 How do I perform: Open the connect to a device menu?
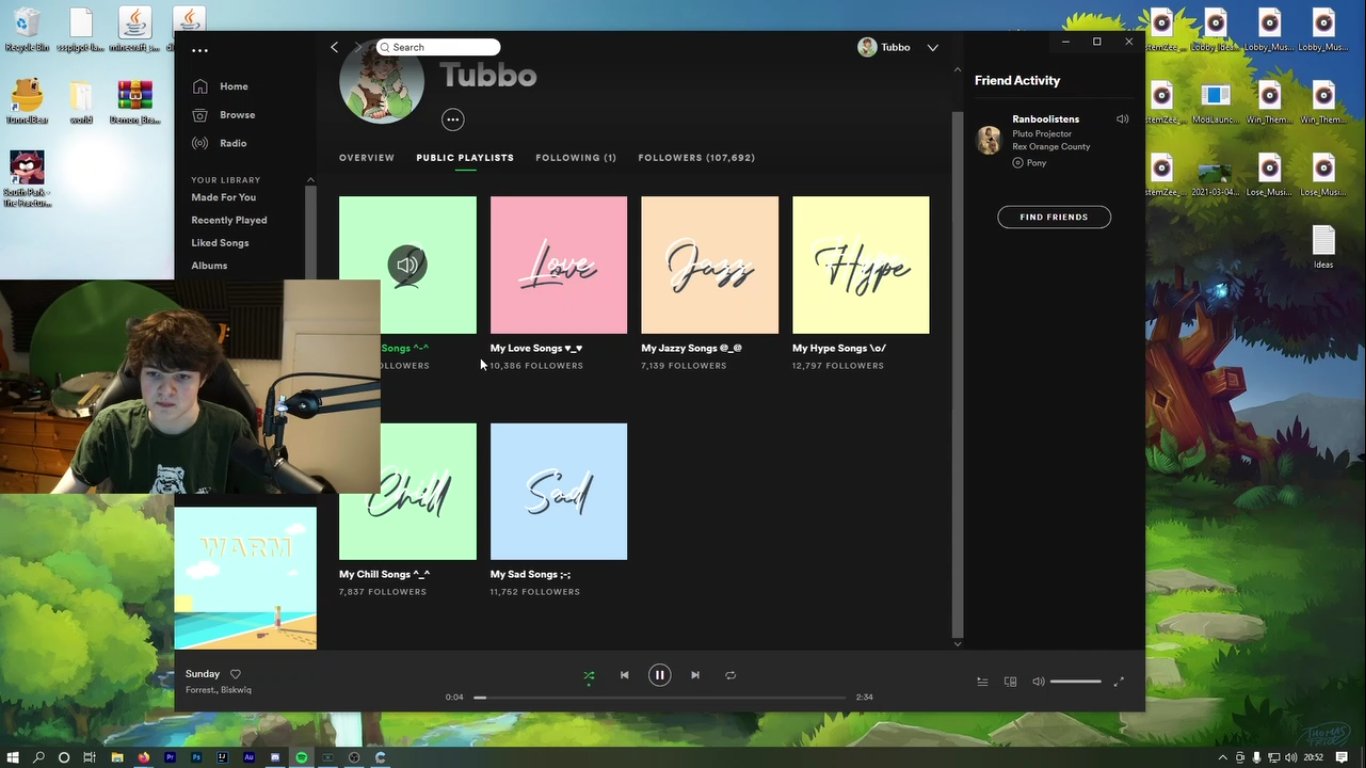[1010, 682]
